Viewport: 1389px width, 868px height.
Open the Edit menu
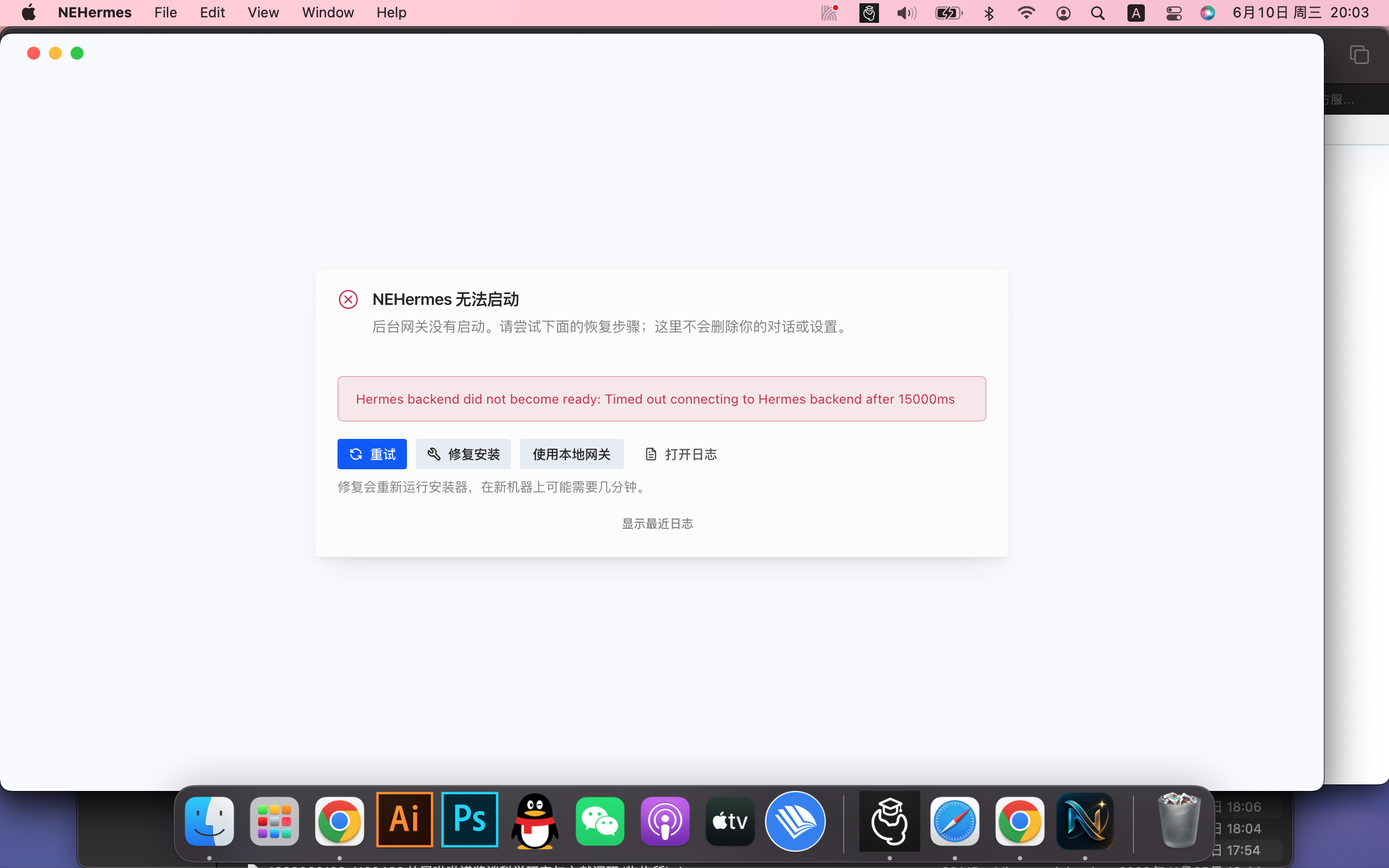(x=212, y=12)
